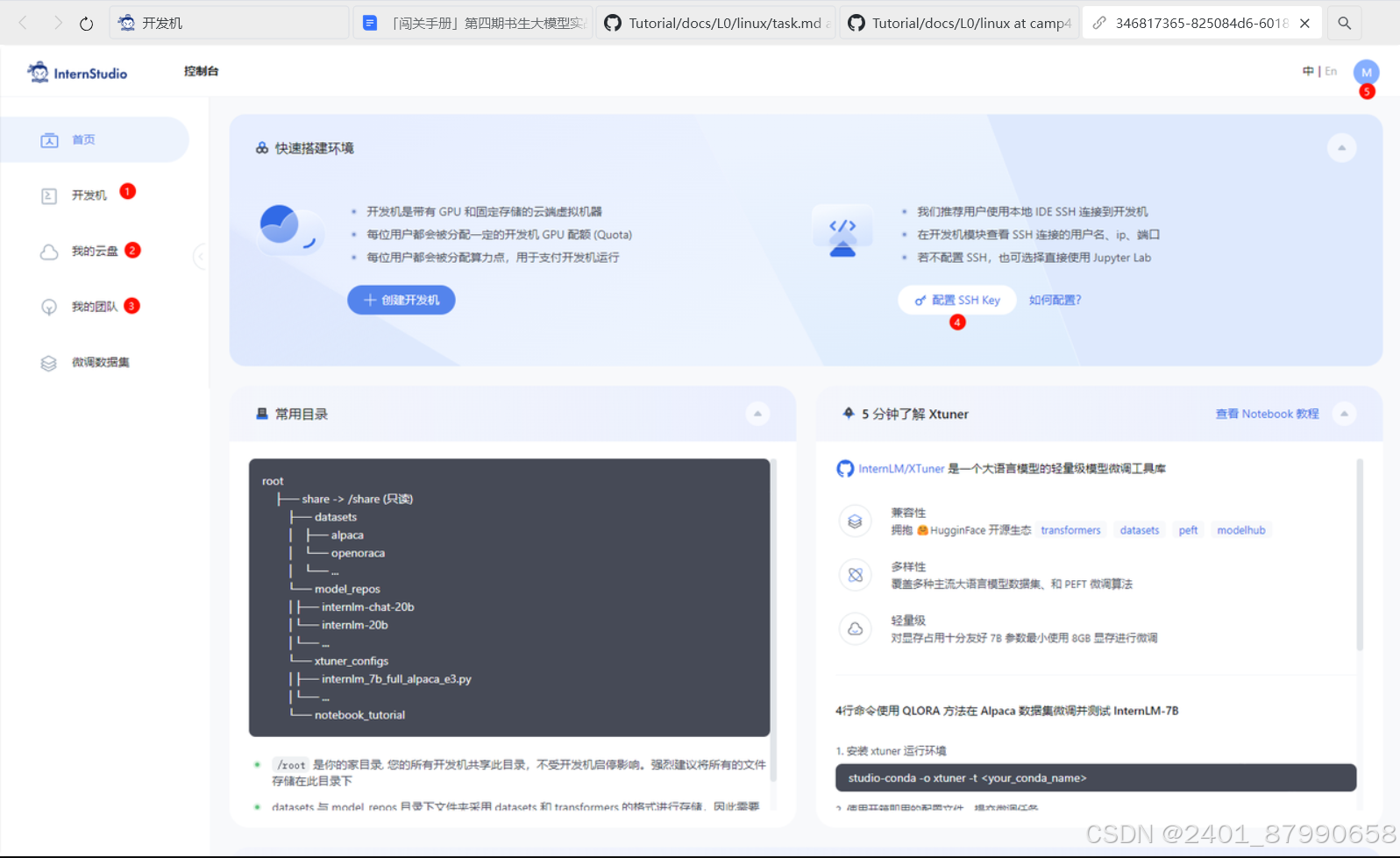Screen dimensions: 1400x858
Task: Switch to the 闯关手册 document tab
Action: click(473, 24)
